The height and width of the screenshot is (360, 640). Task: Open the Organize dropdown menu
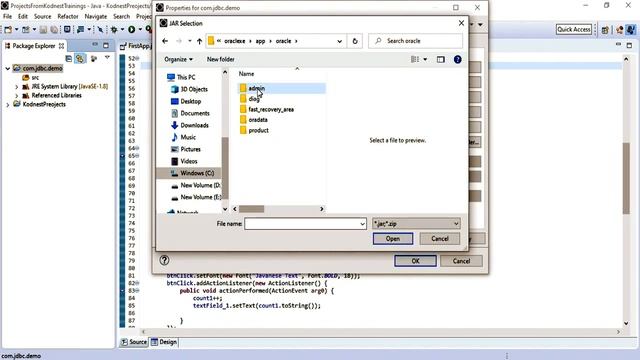click(178, 60)
